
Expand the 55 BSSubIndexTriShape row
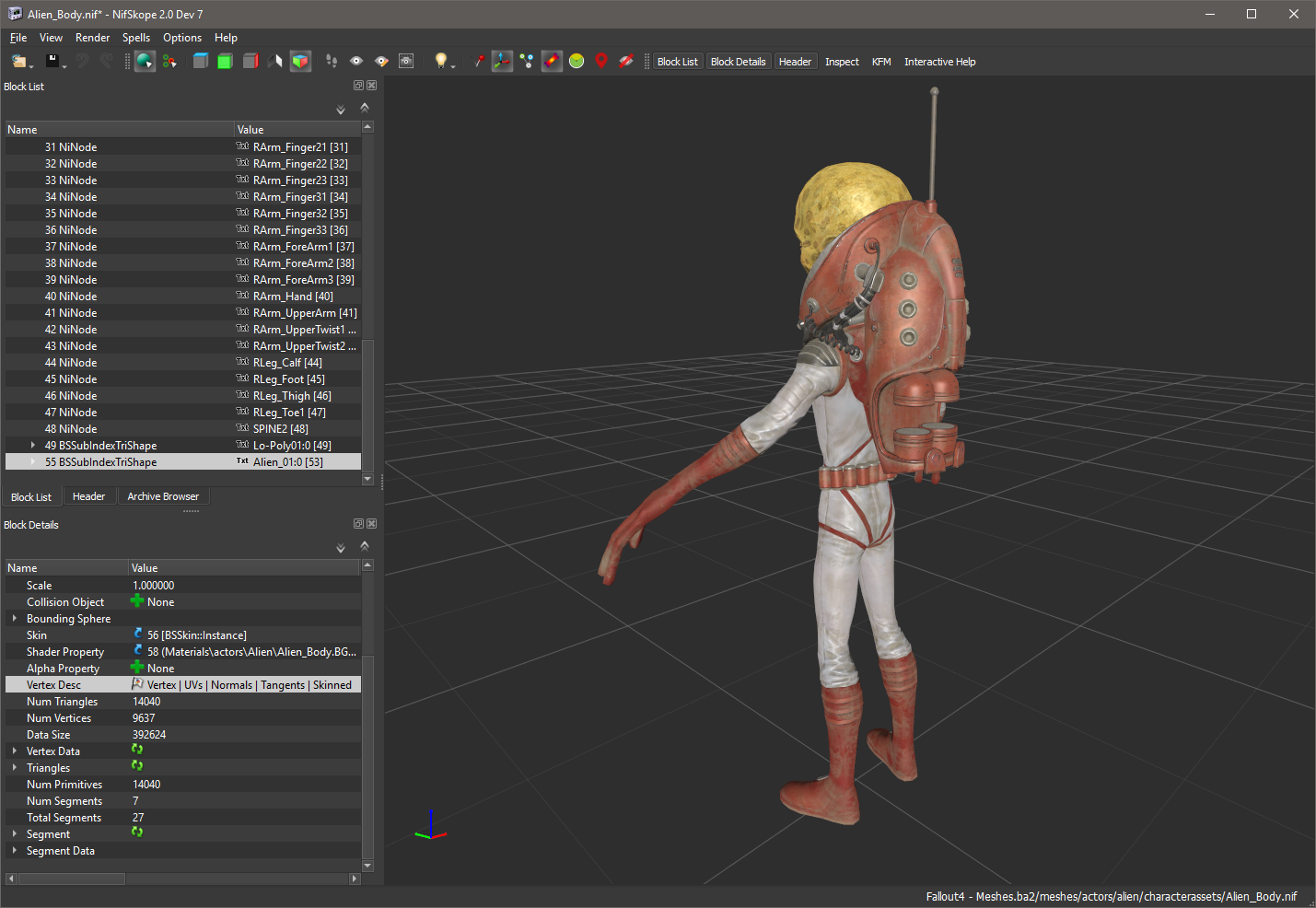33,462
